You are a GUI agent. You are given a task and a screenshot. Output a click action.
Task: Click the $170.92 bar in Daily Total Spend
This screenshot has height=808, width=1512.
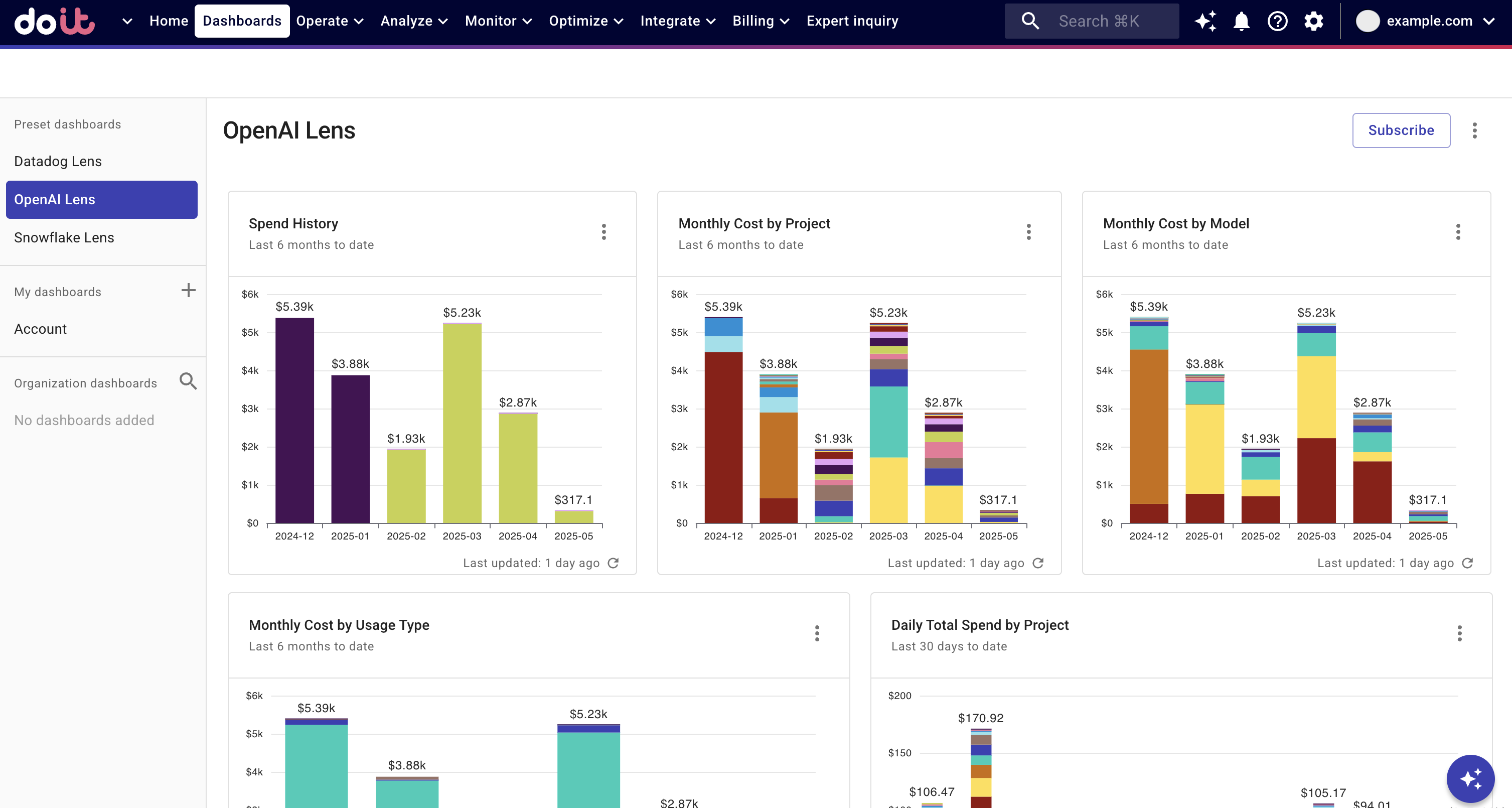(x=980, y=768)
